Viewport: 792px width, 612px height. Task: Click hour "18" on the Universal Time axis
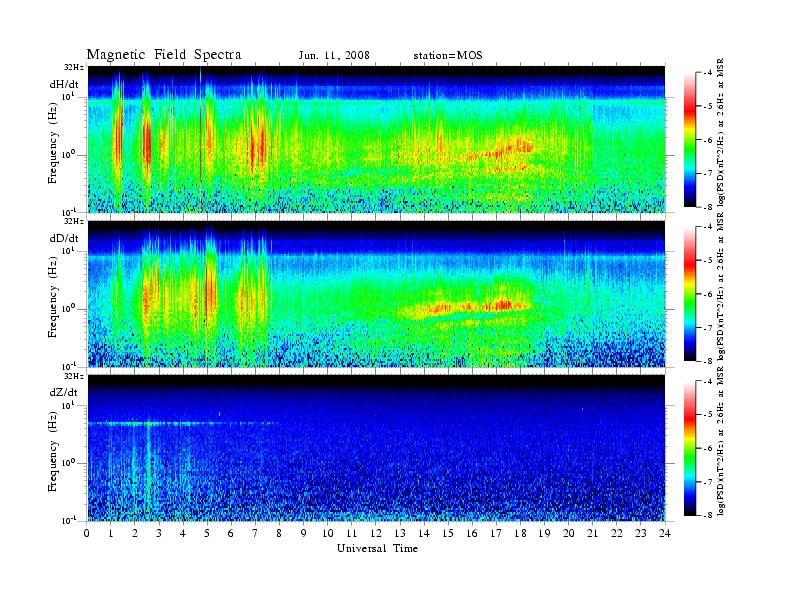click(520, 533)
